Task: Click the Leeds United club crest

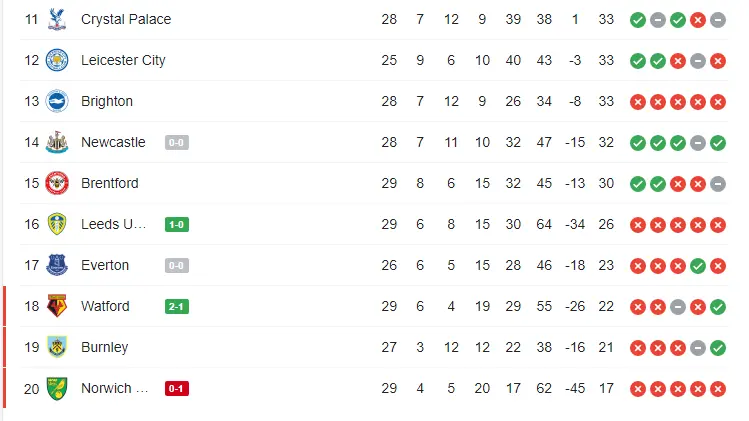Action: pyautogui.click(x=57, y=224)
